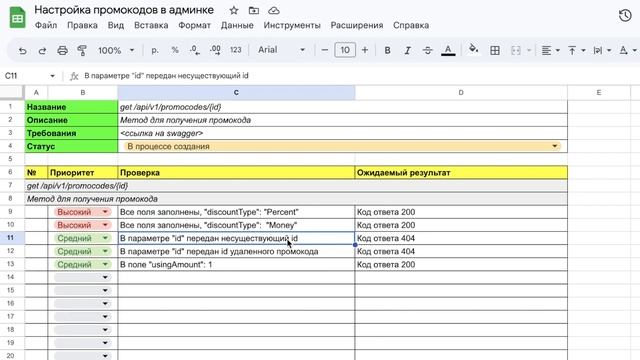The width and height of the screenshot is (640, 360).
Task: Select cell Код ответа 404 in row 12
Action: point(461,251)
